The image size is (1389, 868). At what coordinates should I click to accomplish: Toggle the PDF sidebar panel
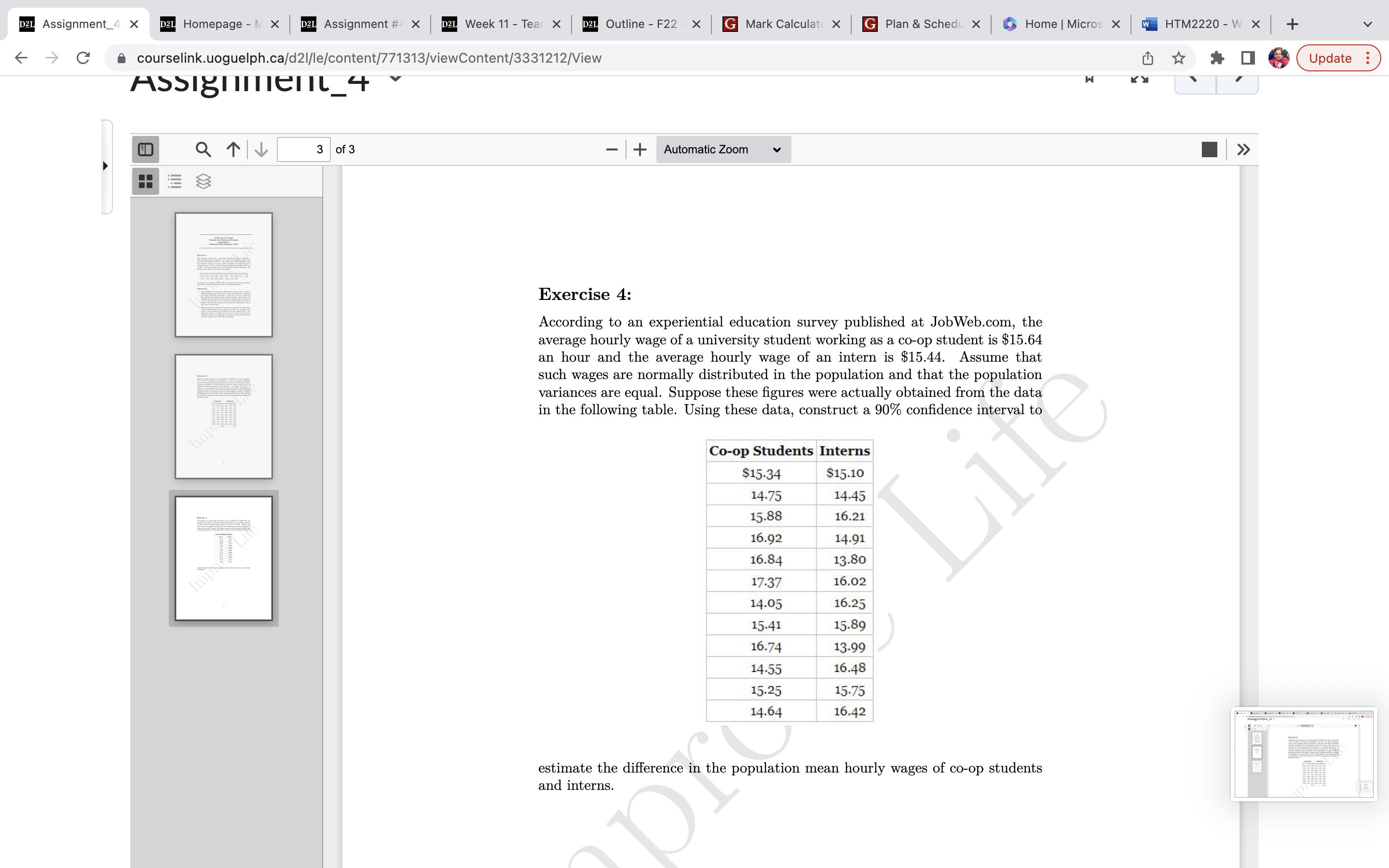point(145,149)
